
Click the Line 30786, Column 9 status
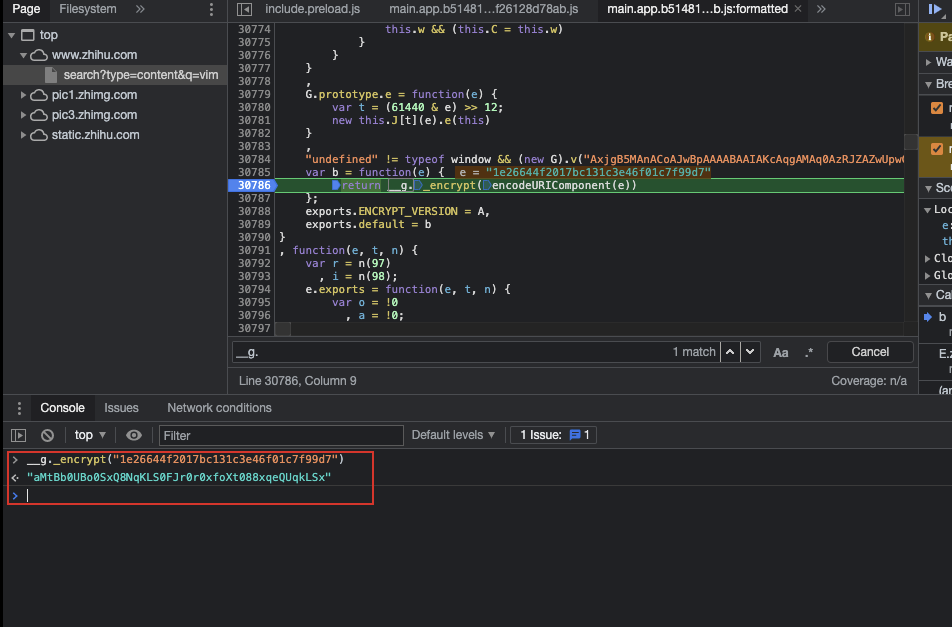[x=298, y=381]
